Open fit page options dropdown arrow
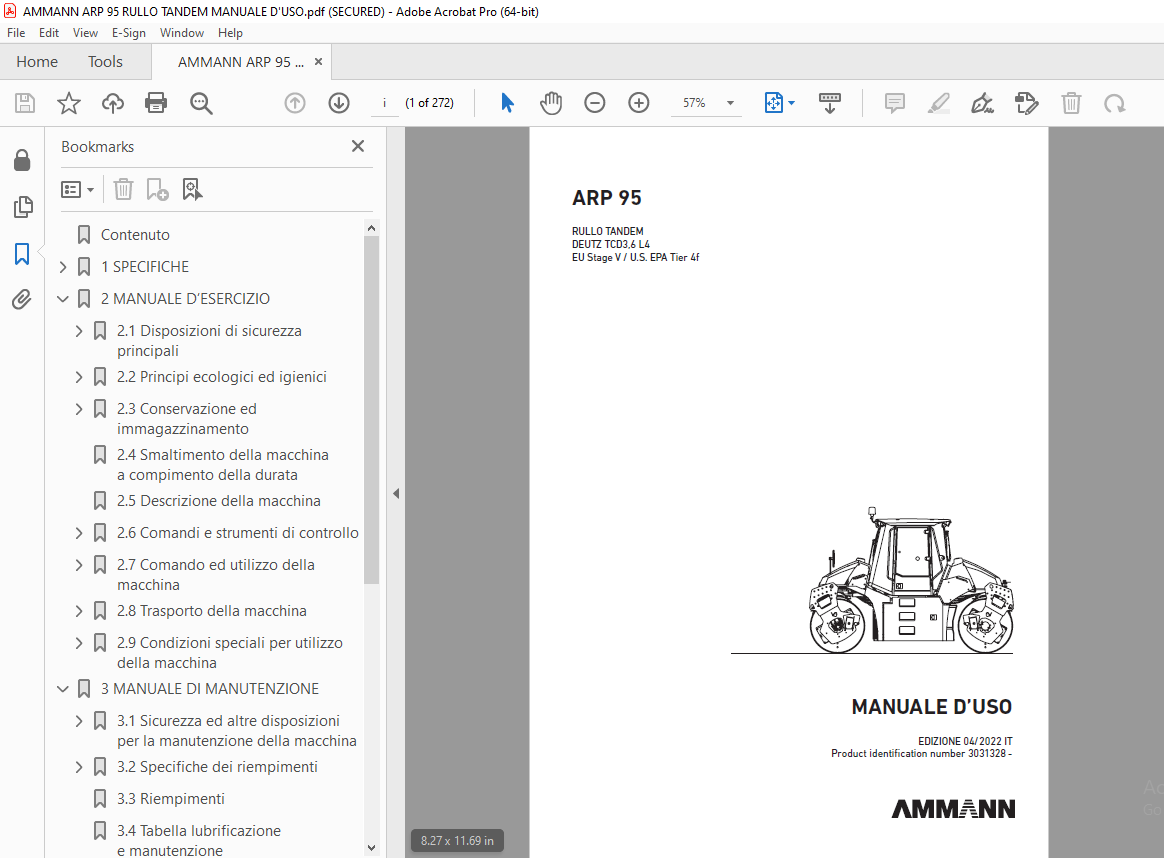 pos(791,103)
